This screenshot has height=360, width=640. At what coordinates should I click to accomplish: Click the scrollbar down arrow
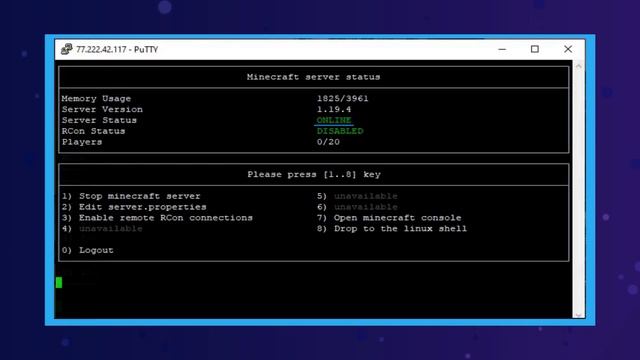tap(578, 315)
